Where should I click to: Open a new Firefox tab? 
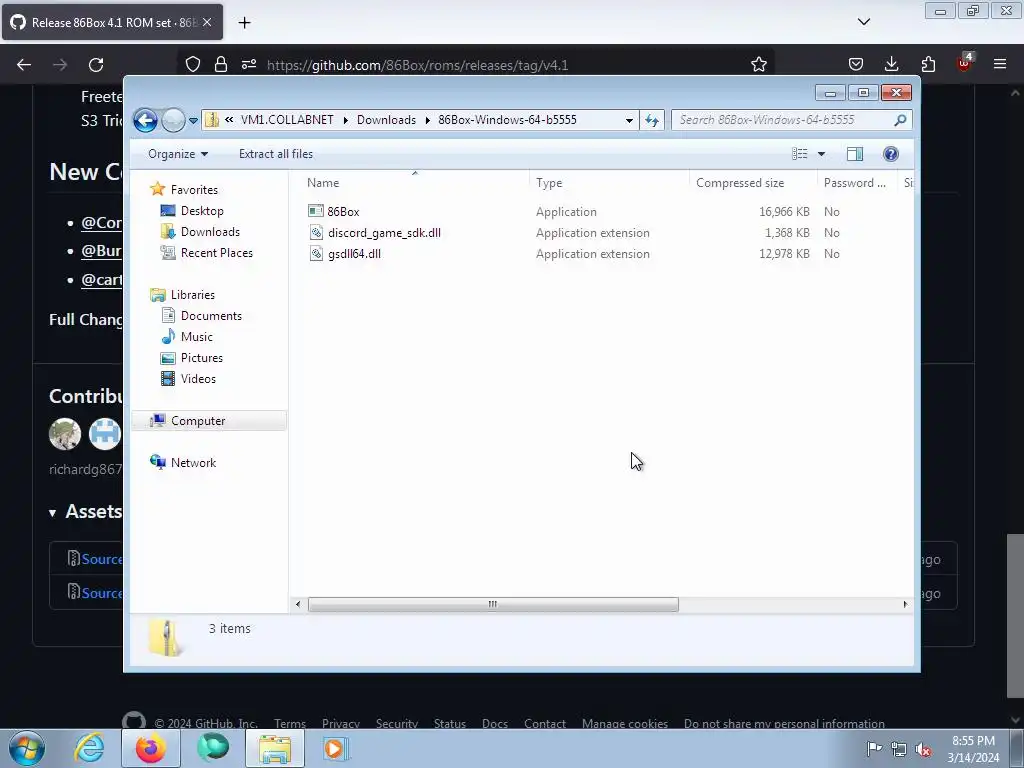[x=244, y=23]
